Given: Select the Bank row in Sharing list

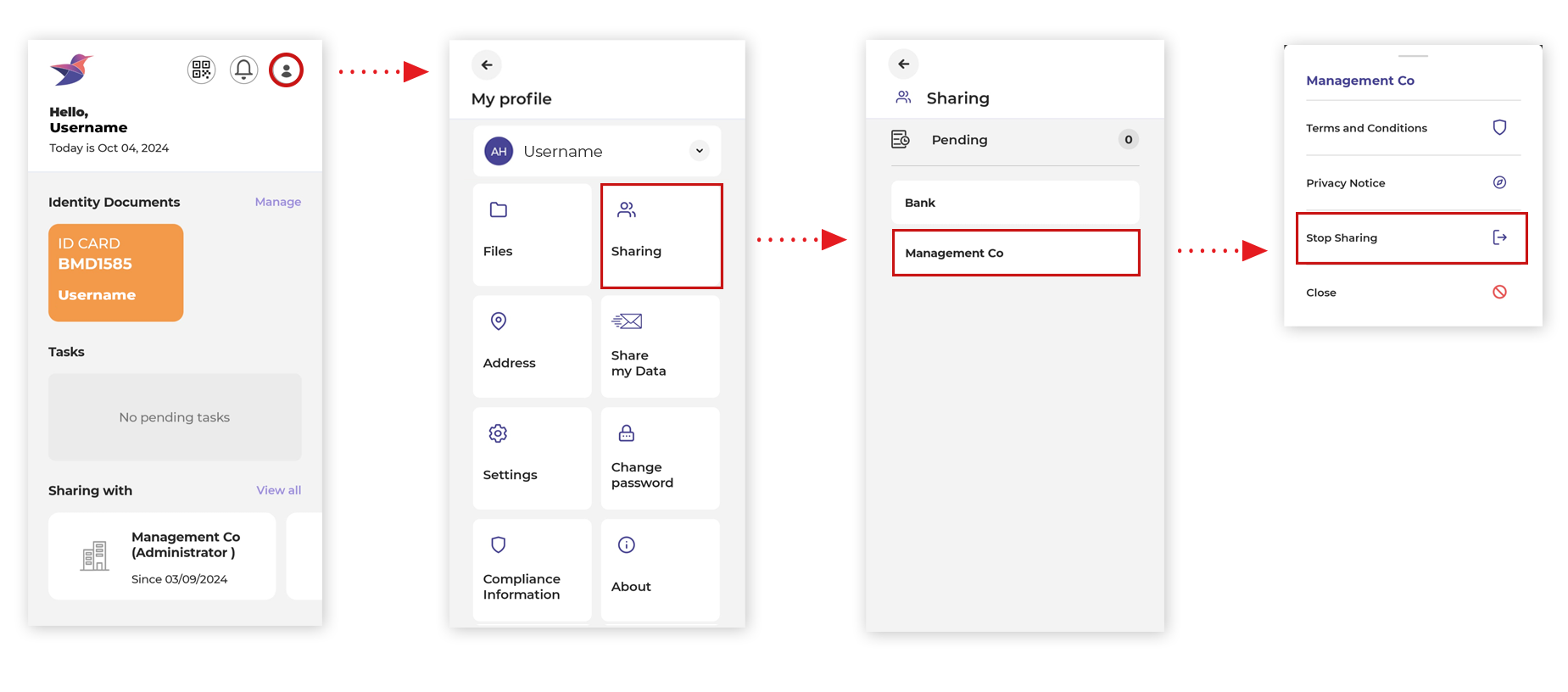Looking at the screenshot, I should (x=1015, y=203).
